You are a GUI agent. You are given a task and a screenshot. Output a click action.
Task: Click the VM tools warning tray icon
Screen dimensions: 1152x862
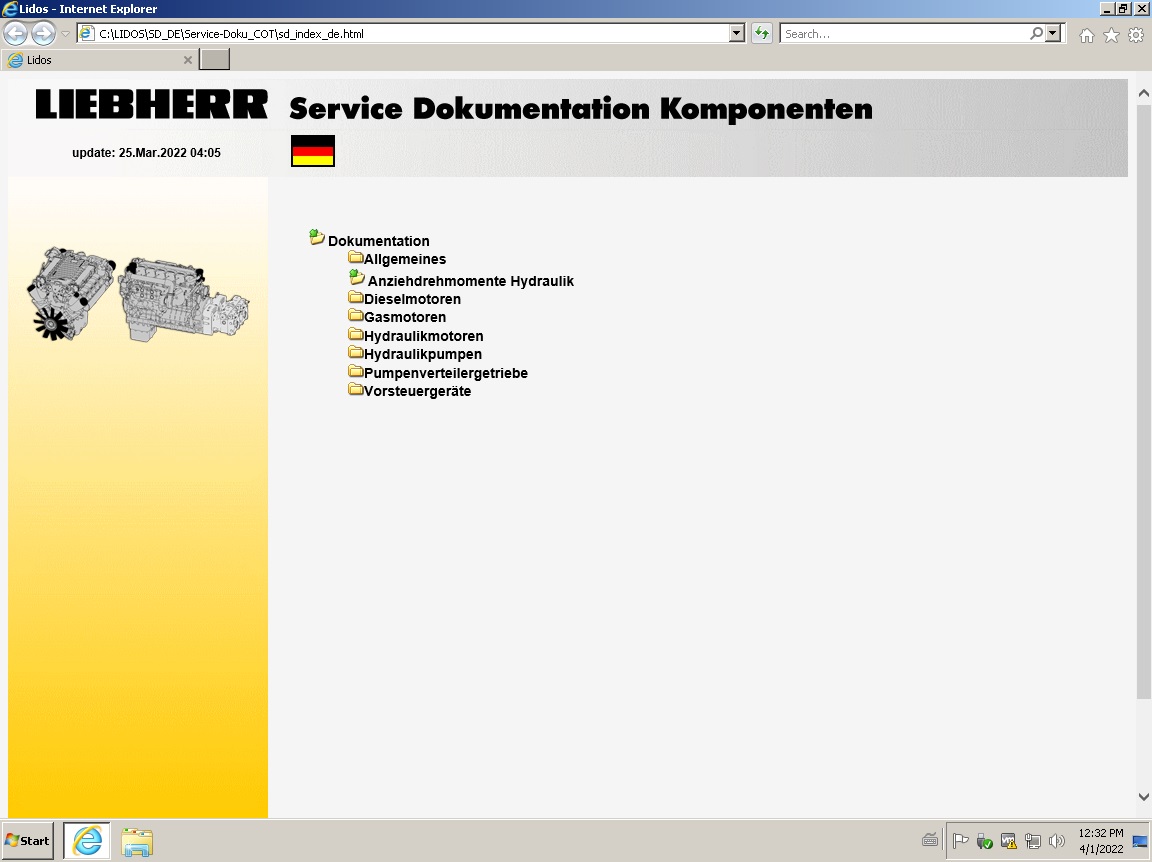click(1008, 841)
